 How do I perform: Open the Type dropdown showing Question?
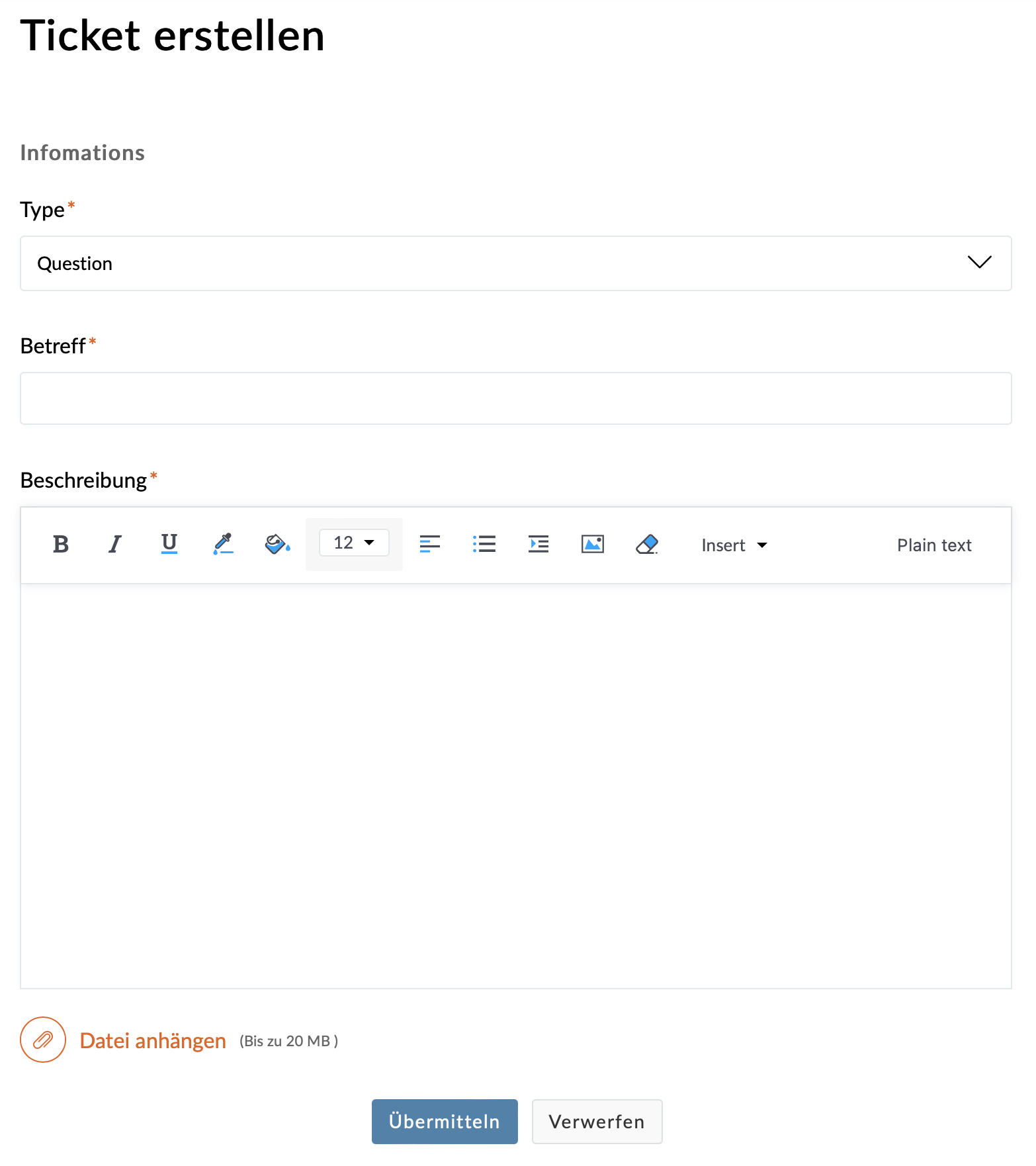[516, 263]
